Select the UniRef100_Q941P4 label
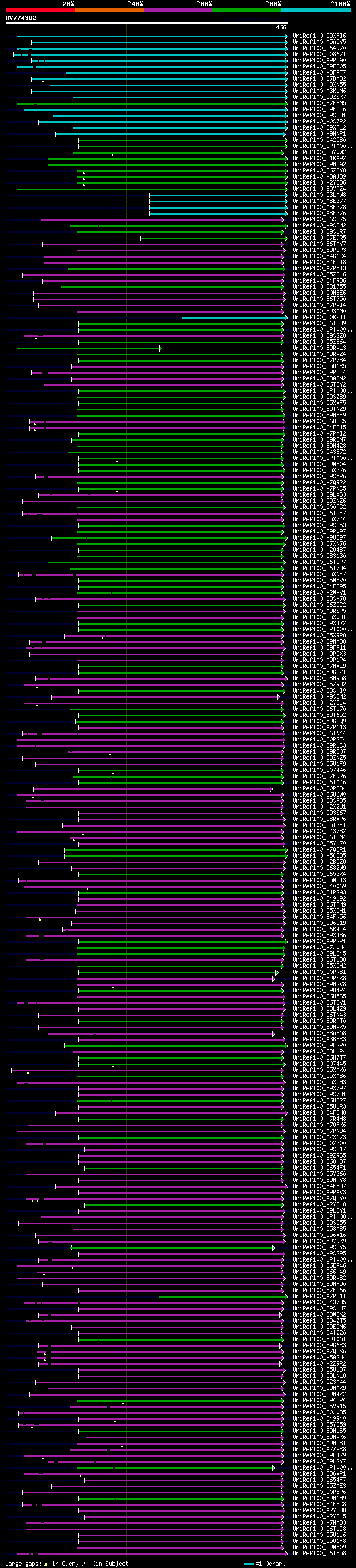 [x=319, y=1400]
